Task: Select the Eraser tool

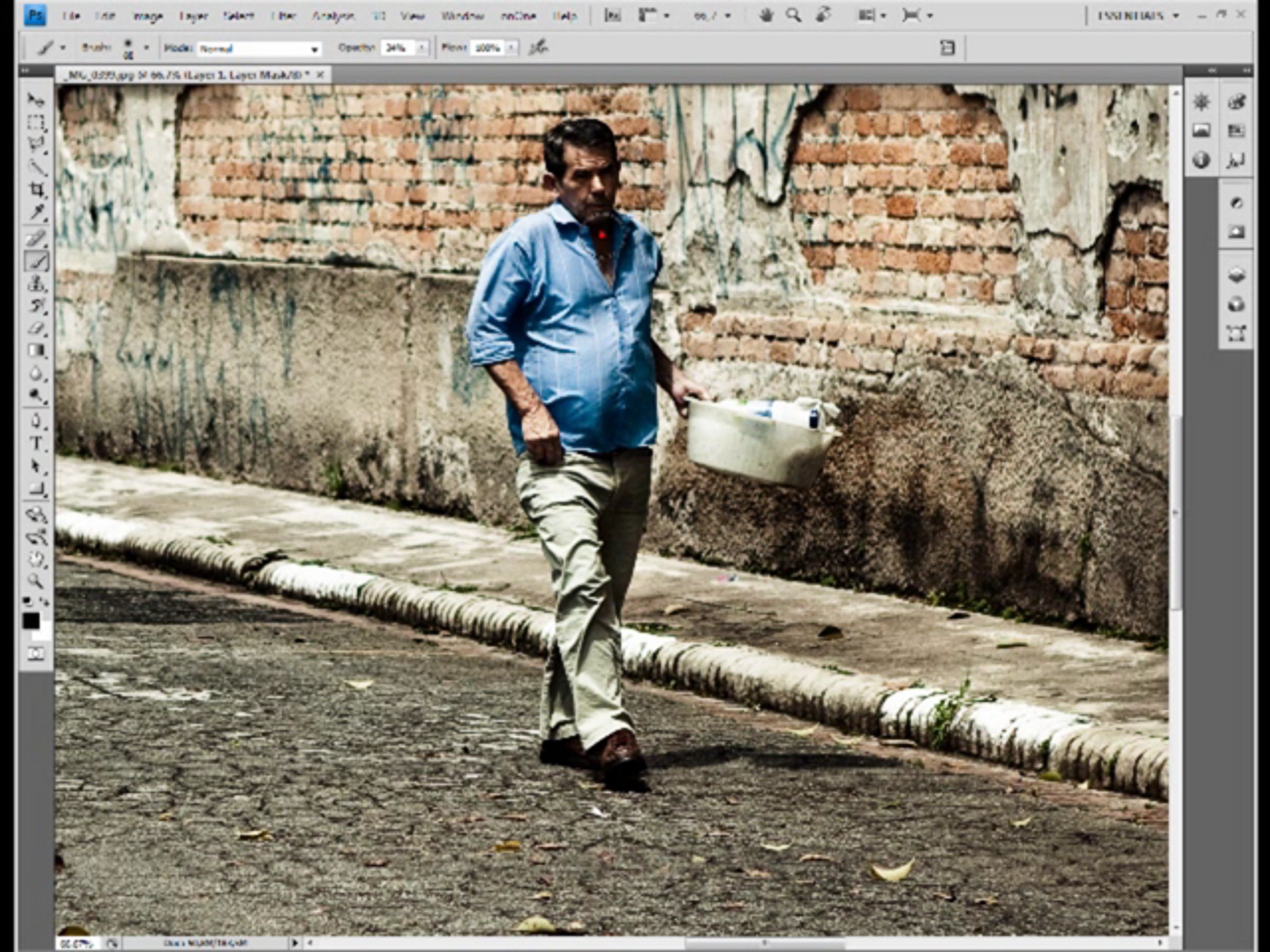Action: (x=37, y=328)
